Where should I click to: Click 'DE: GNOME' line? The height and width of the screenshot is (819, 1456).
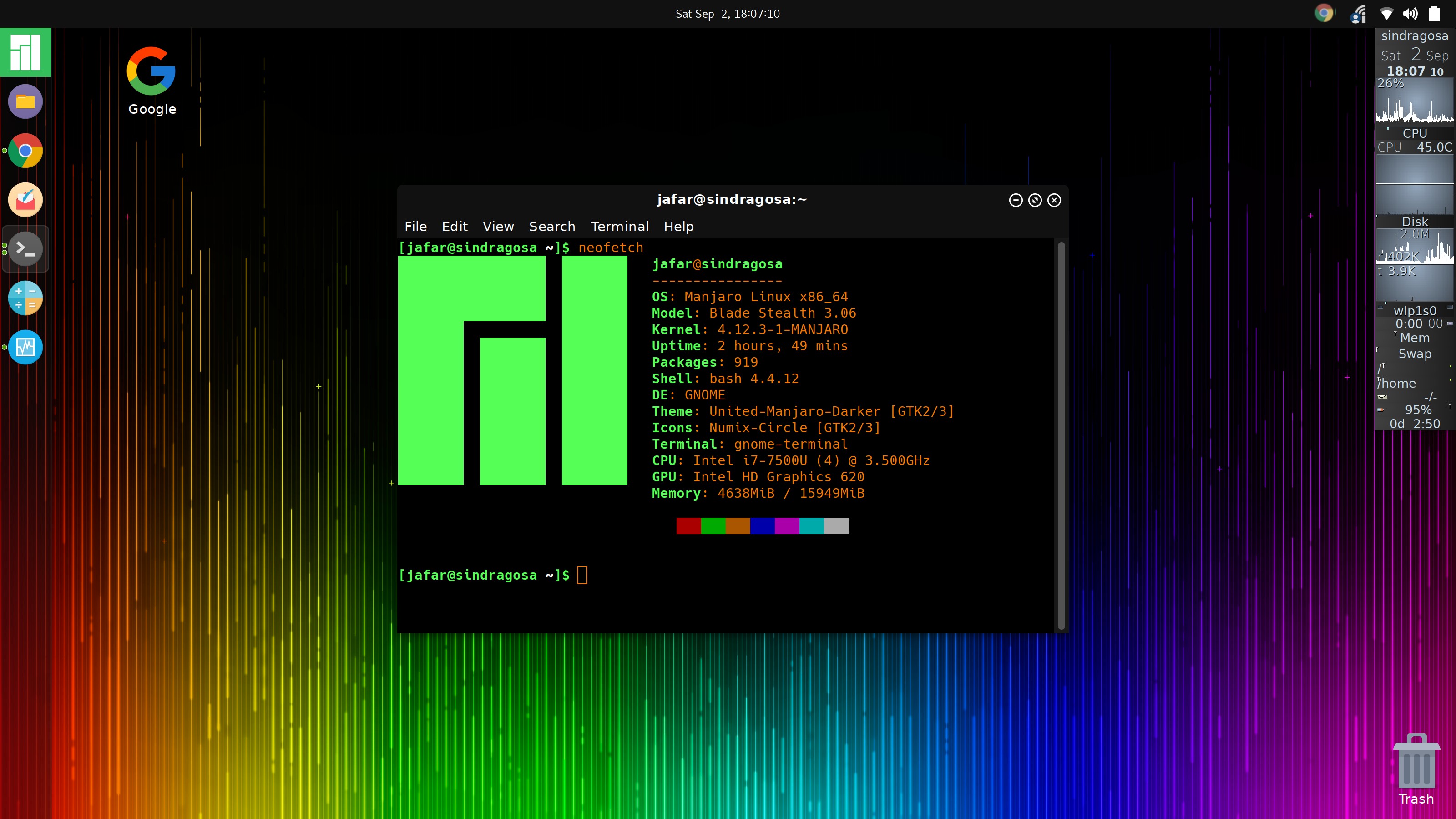[x=688, y=395]
